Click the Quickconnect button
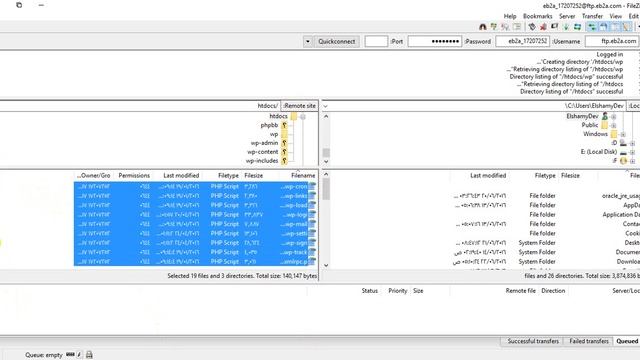 (x=336, y=41)
